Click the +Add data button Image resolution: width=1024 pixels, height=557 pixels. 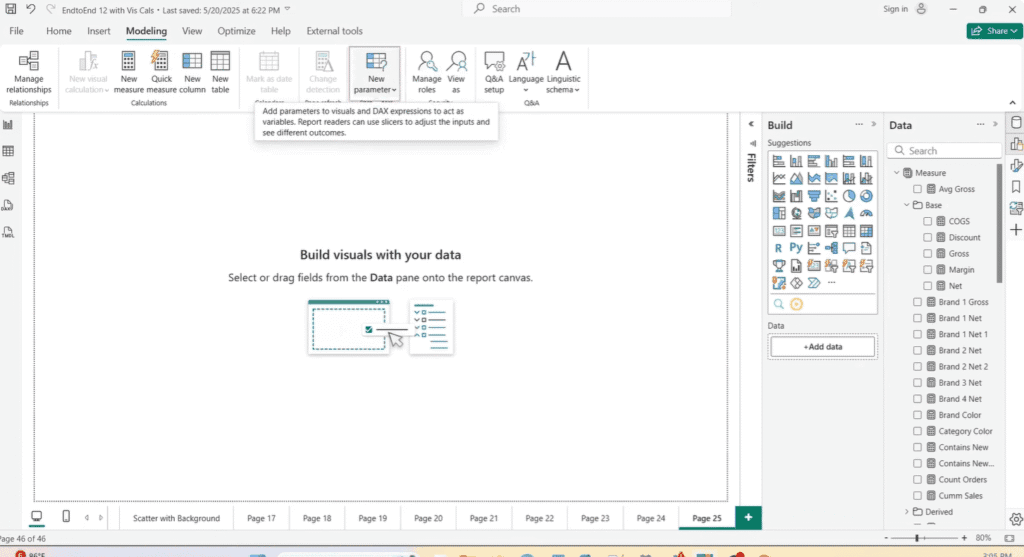click(x=823, y=347)
